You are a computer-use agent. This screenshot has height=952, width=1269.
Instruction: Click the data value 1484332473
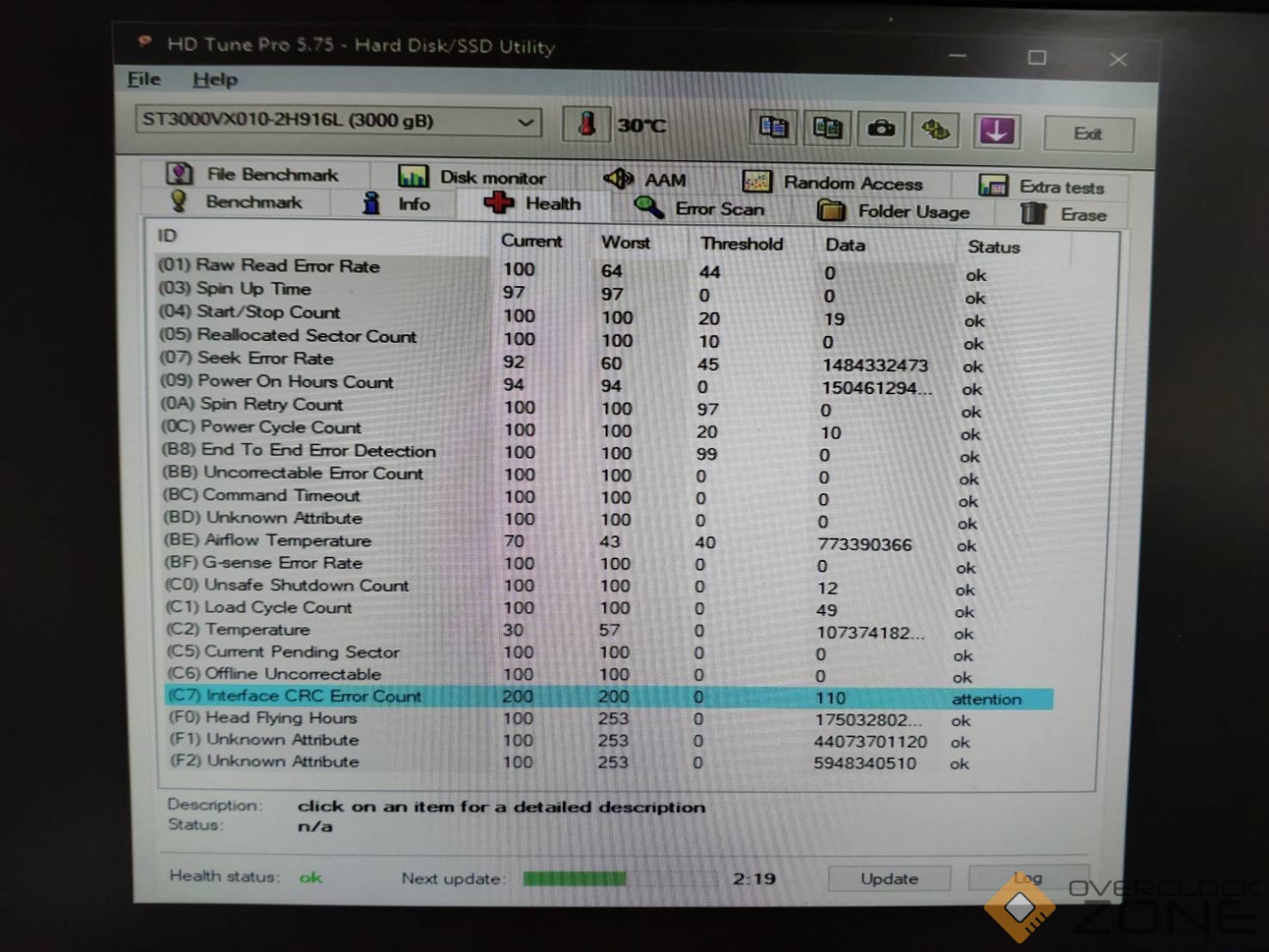(x=875, y=365)
